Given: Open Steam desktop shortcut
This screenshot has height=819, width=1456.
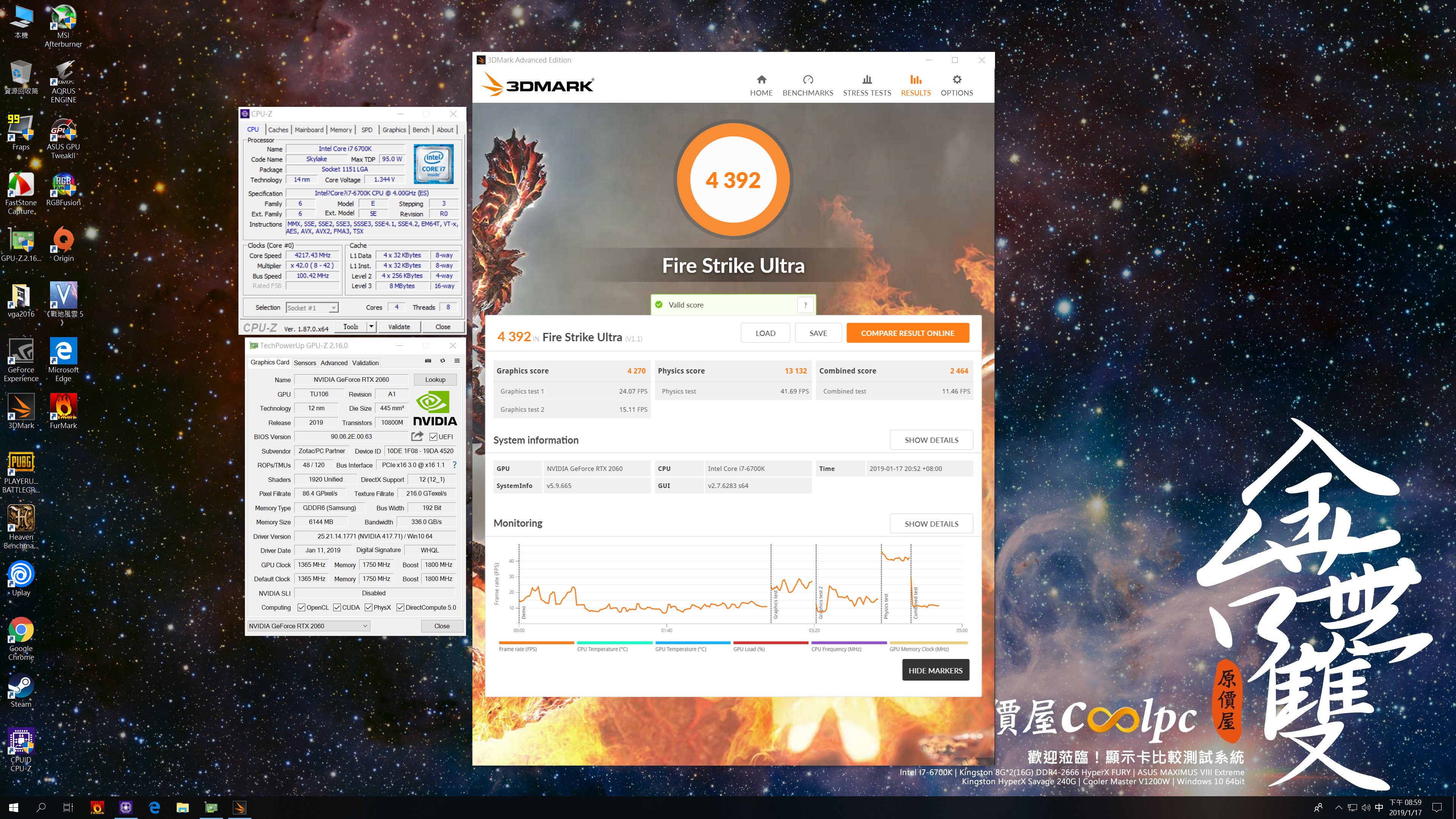Looking at the screenshot, I should tap(21, 690).
